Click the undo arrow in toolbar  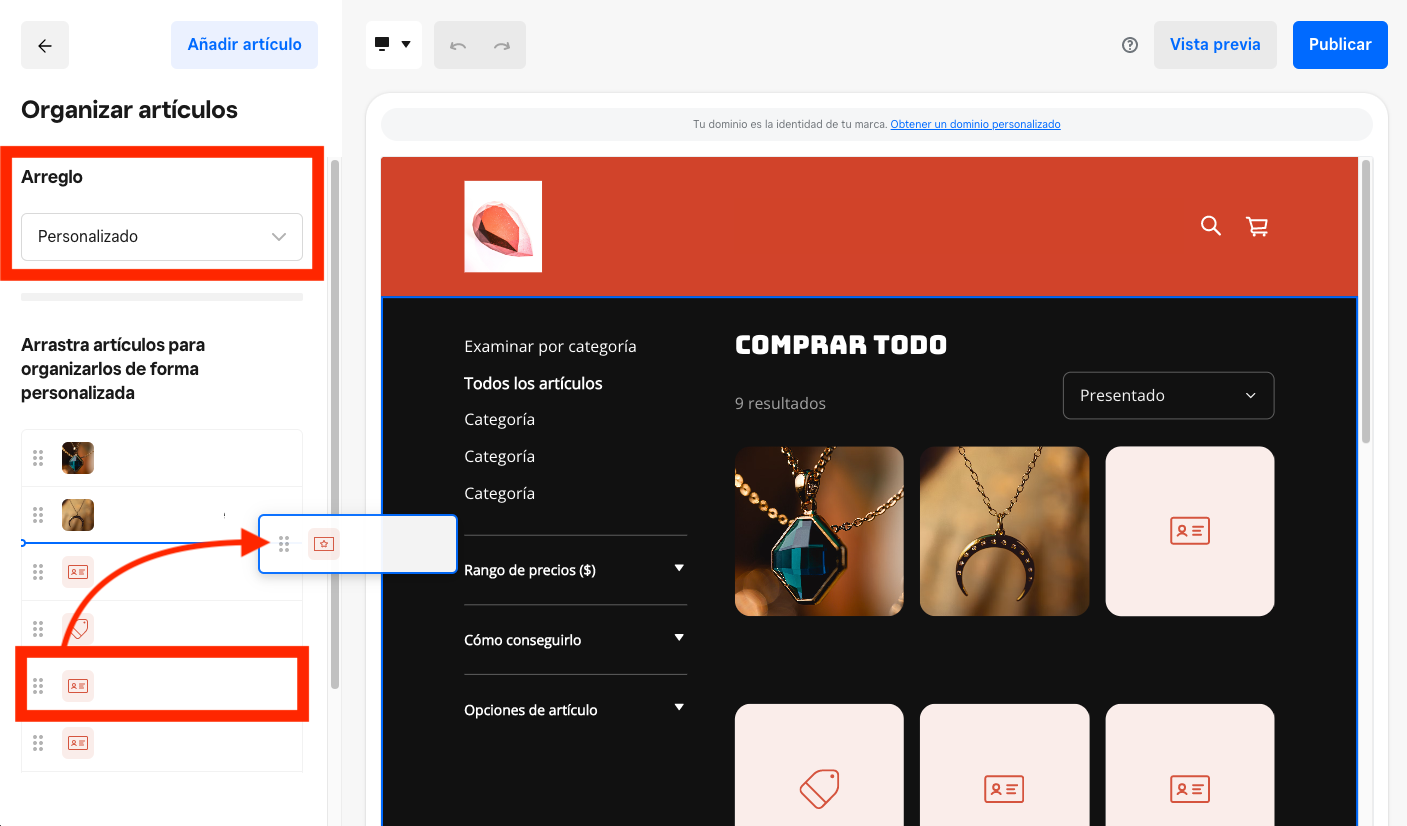458,45
